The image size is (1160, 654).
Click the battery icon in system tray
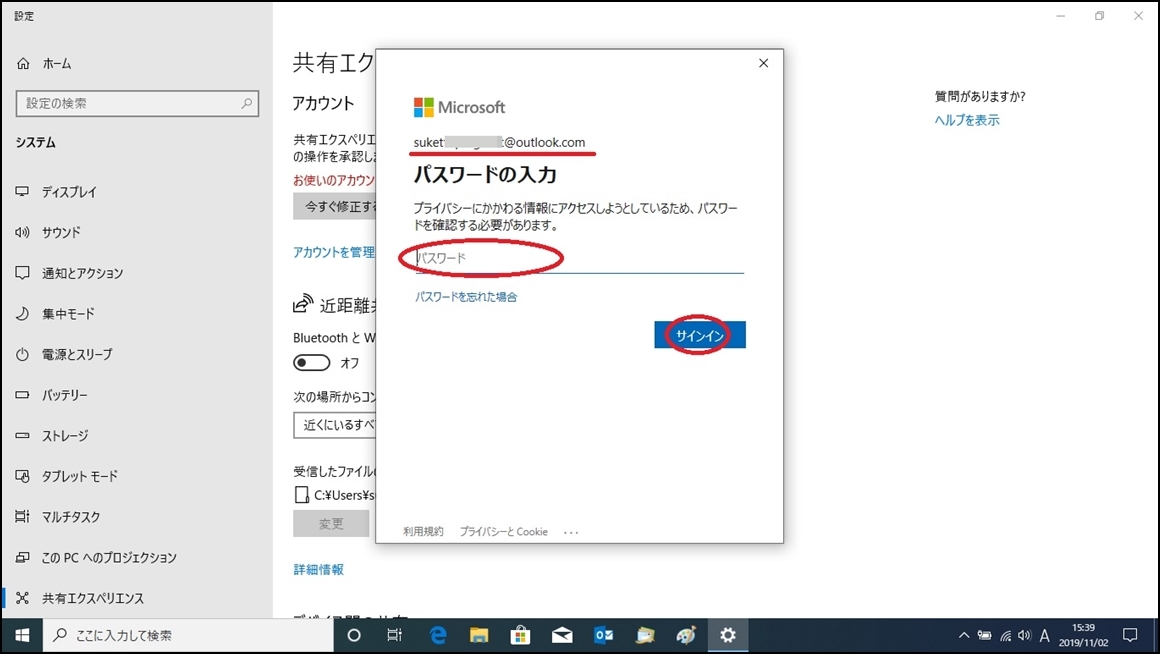point(985,636)
